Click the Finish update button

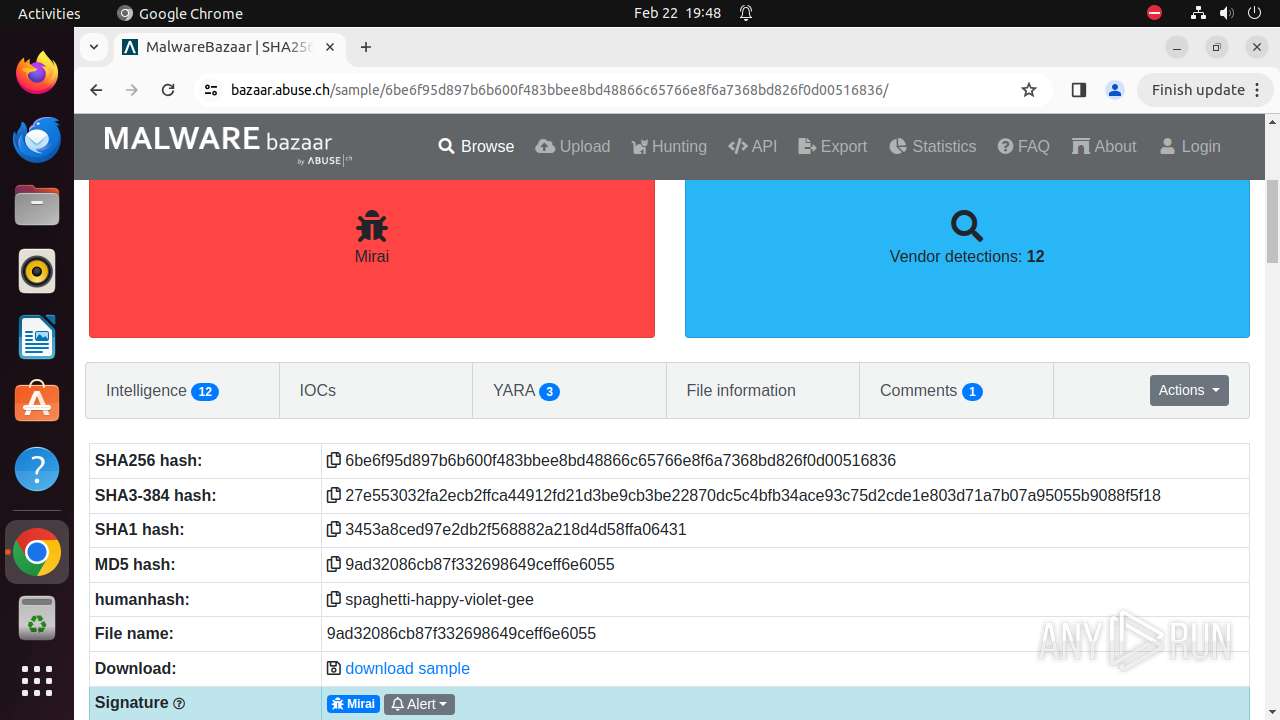pyautogui.click(x=1205, y=90)
